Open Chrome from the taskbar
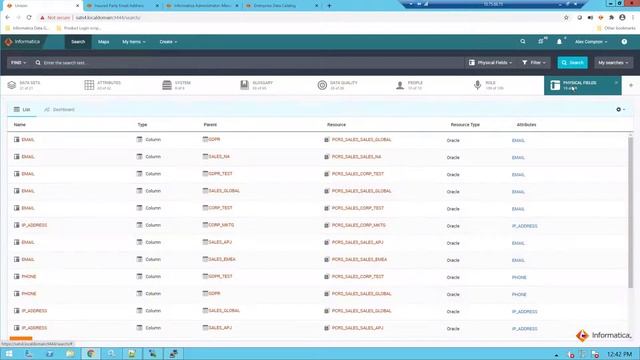The width and height of the screenshot is (640, 360). [91, 354]
